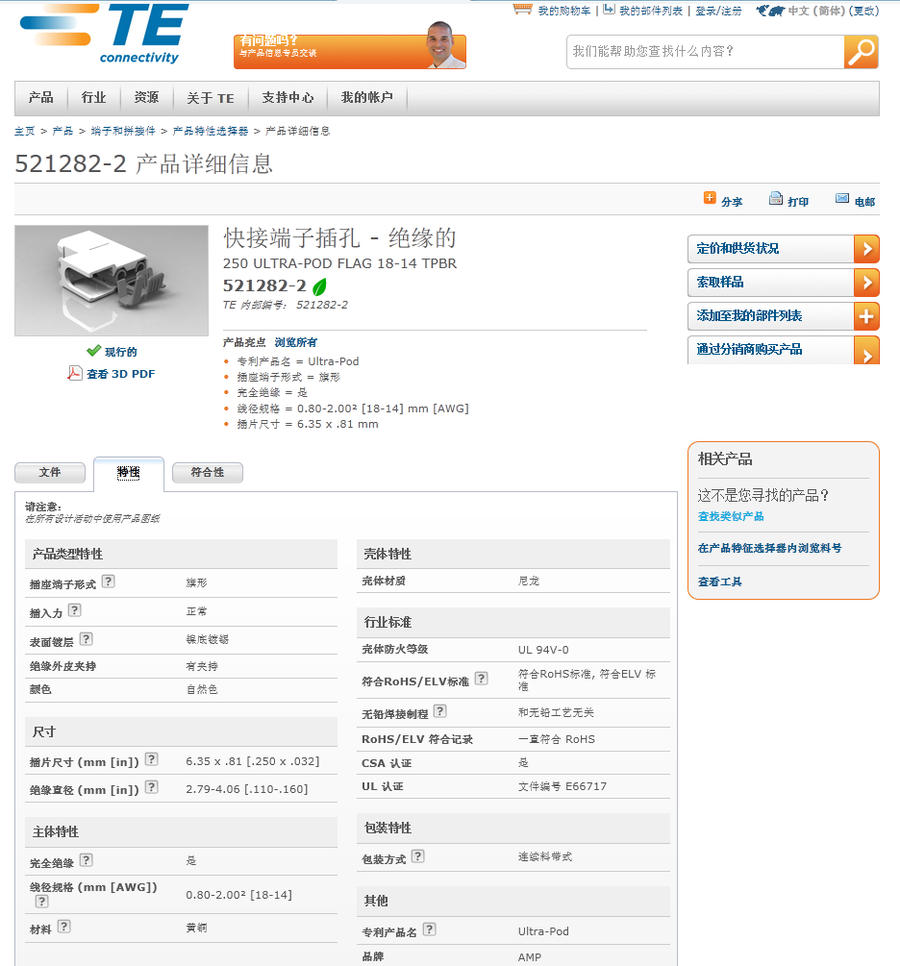
Task: Click the 有问题吗 chat banner
Action: 350,51
